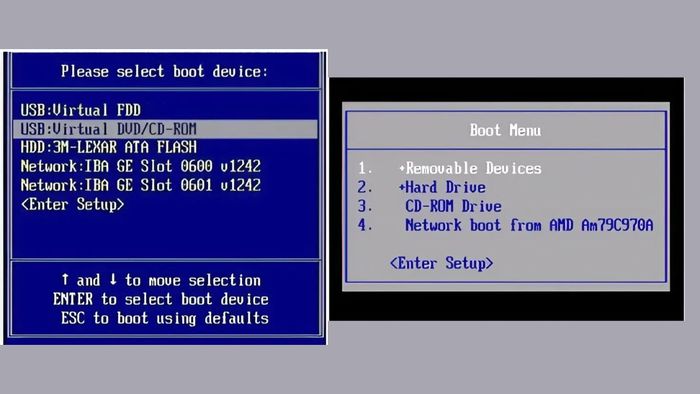This screenshot has width=700, height=394.
Task: Expand the plus sign beside Hard Drive
Action: click(x=402, y=187)
